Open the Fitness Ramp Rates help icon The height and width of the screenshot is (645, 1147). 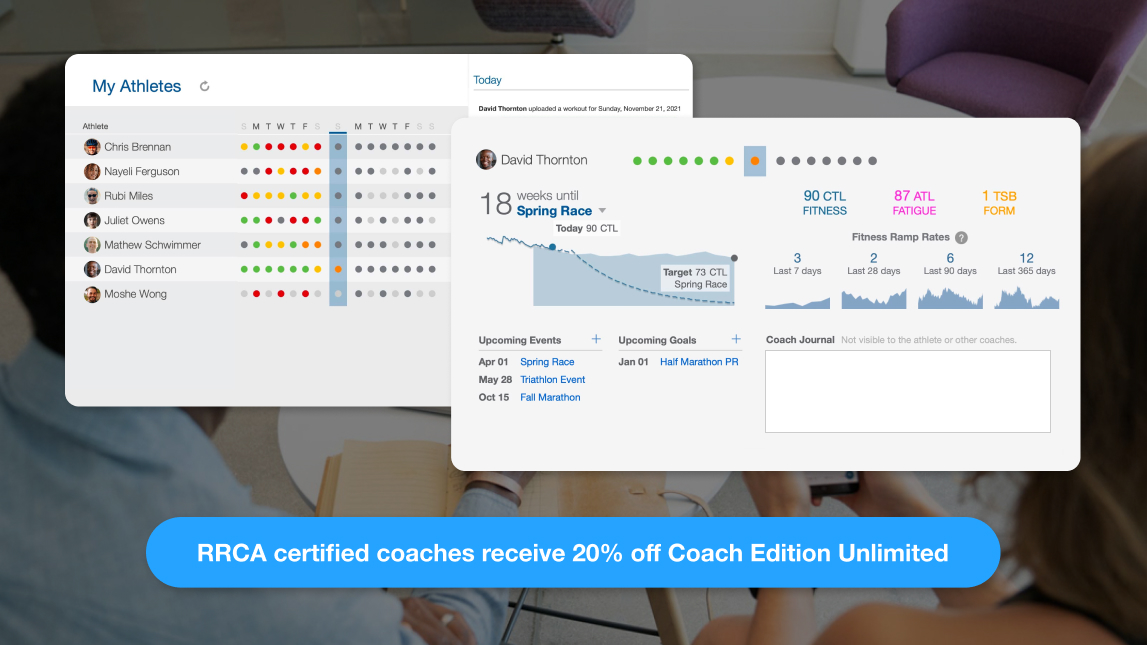pyautogui.click(x=961, y=238)
